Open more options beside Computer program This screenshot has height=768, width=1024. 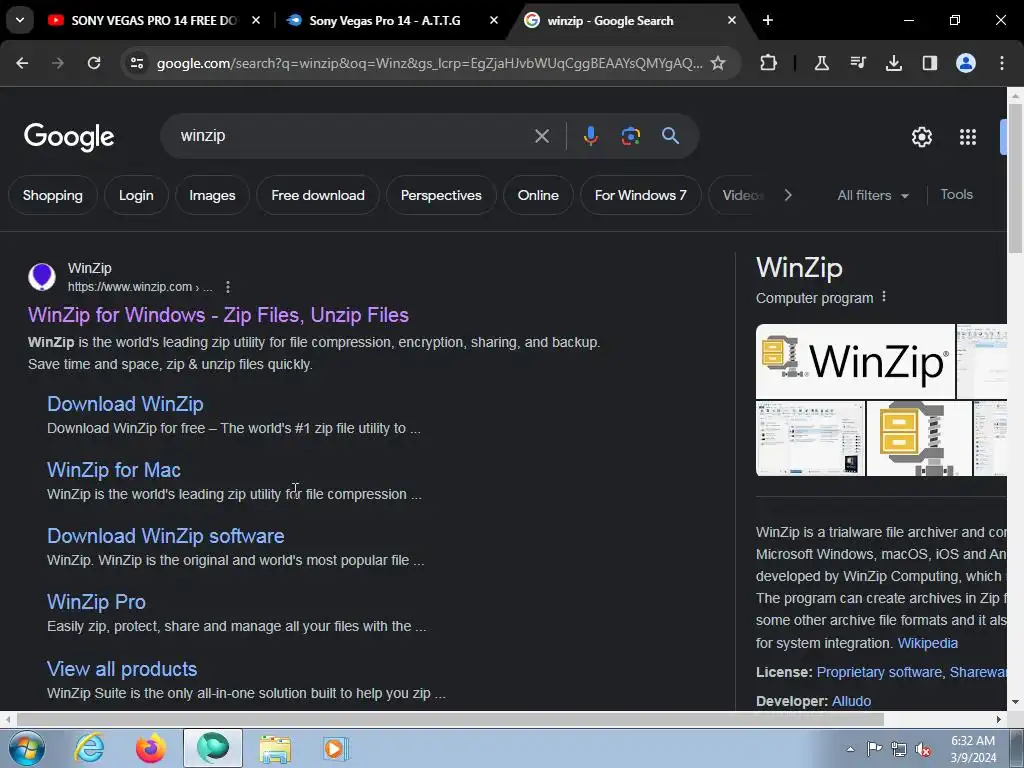point(884,296)
